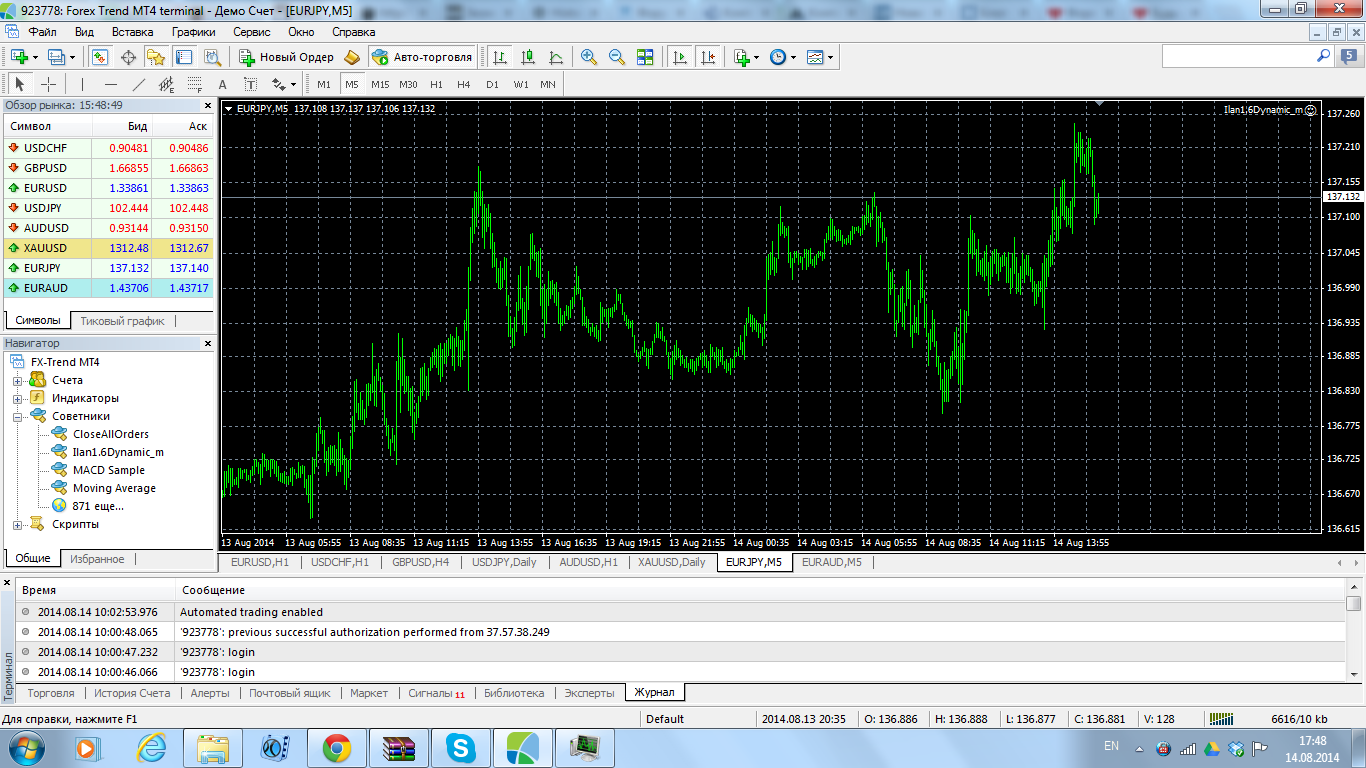Select the crosshair tool

(48, 84)
